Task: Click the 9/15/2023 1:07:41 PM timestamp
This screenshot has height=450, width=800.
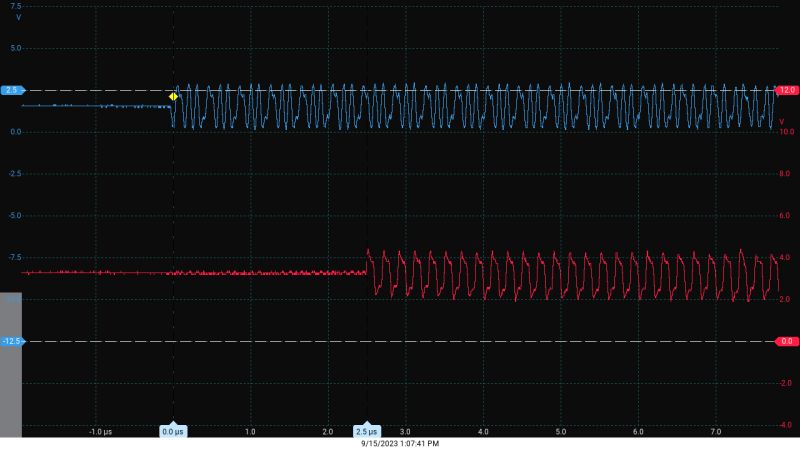Action: (400, 443)
